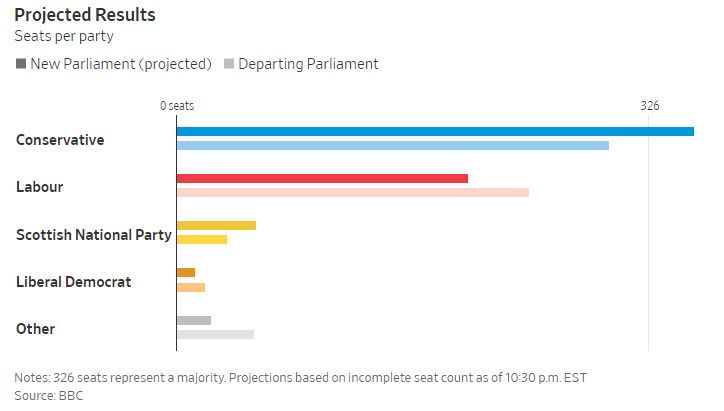Click the Liberal Democrat projected orange bar

click(186, 272)
